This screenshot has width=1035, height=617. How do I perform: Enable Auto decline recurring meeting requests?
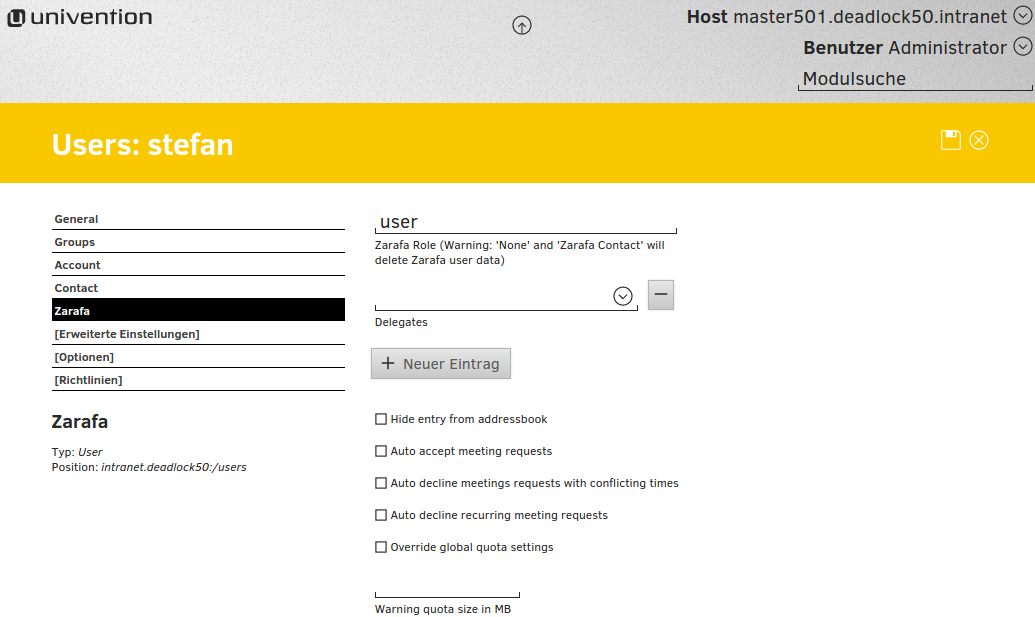pyautogui.click(x=381, y=516)
